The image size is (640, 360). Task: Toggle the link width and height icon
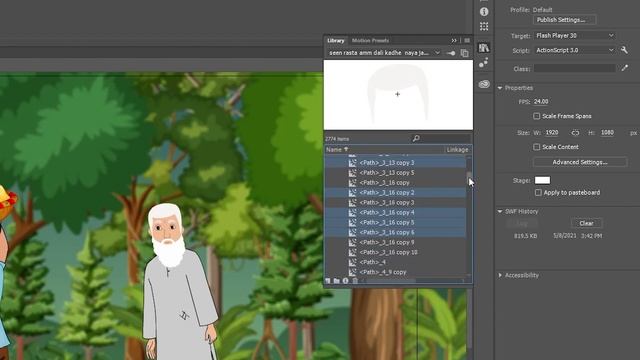575,133
